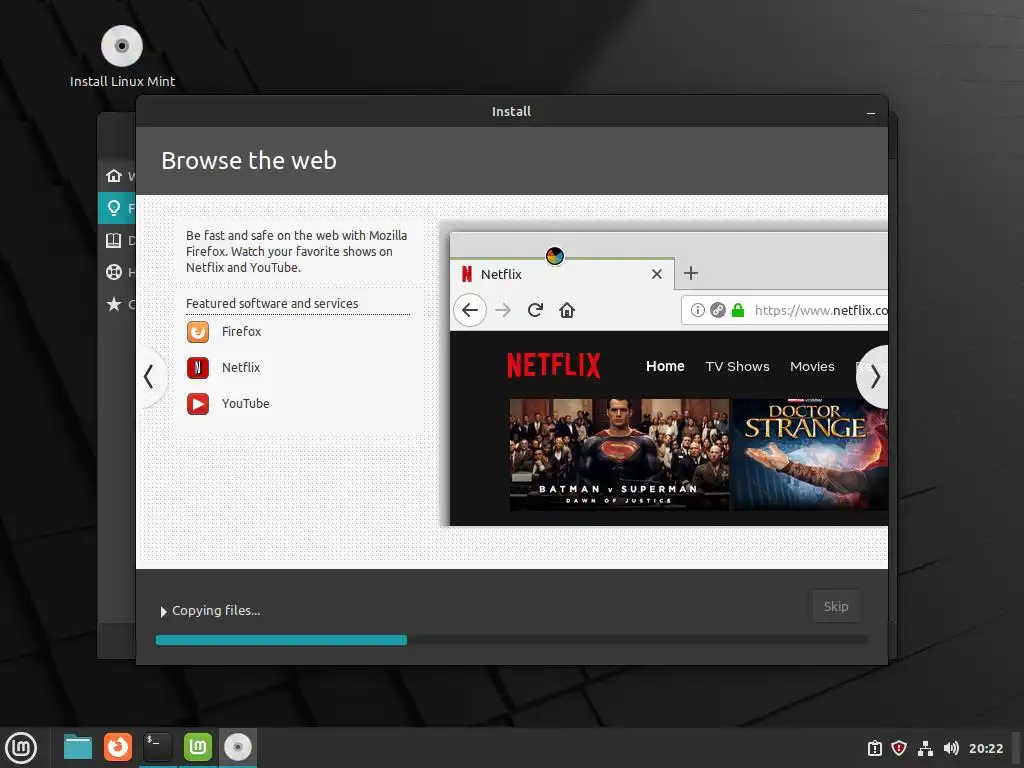Click the back arrow in slideshow browser
1024x768 pixels.
[x=470, y=310]
